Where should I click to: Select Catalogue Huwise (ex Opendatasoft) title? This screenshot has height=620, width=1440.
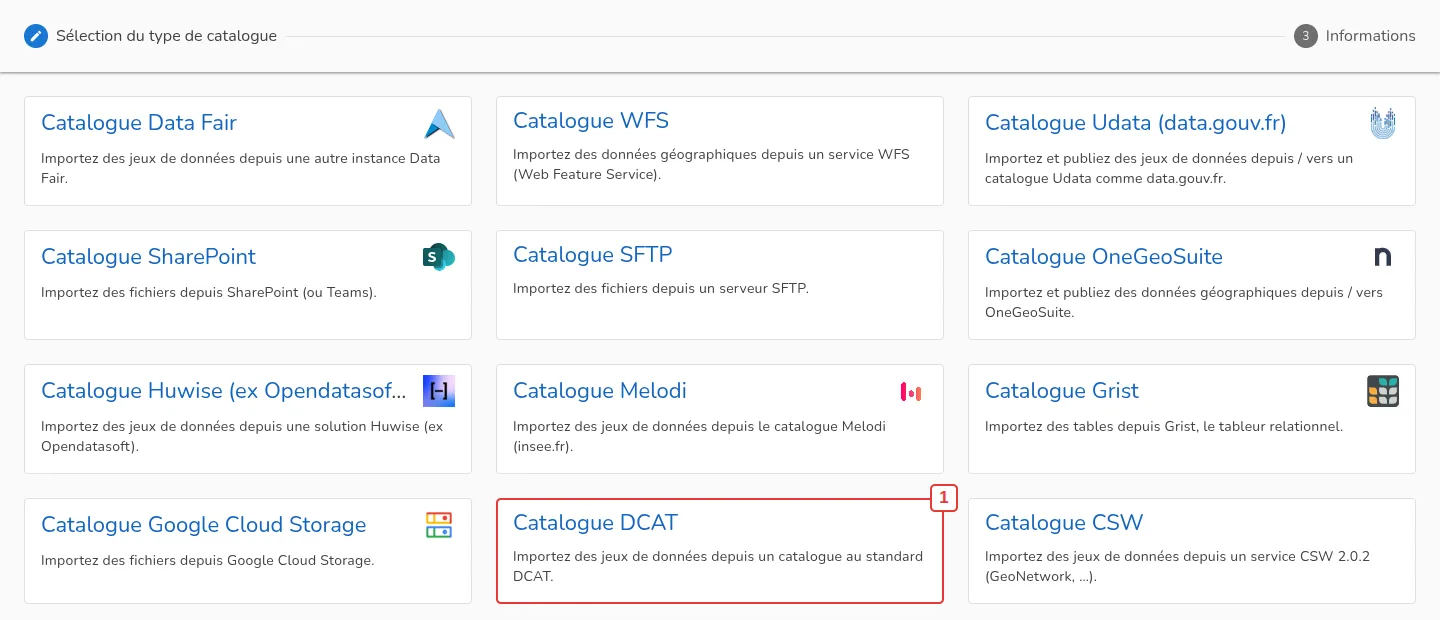tap(224, 391)
